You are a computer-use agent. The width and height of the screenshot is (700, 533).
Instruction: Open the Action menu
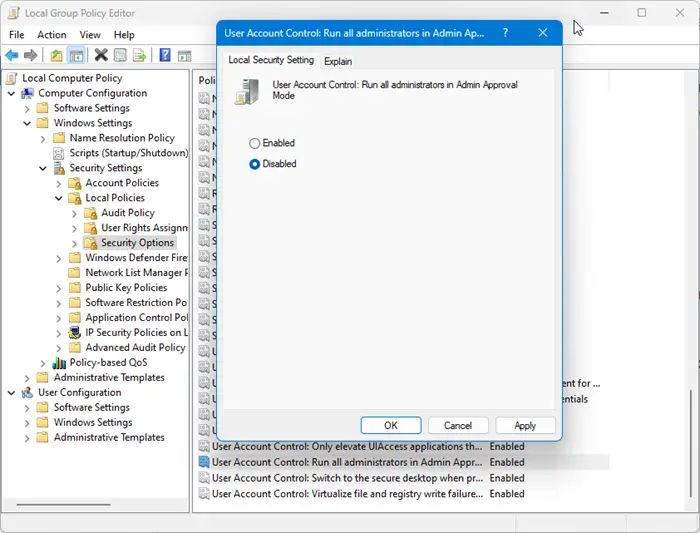(x=52, y=34)
